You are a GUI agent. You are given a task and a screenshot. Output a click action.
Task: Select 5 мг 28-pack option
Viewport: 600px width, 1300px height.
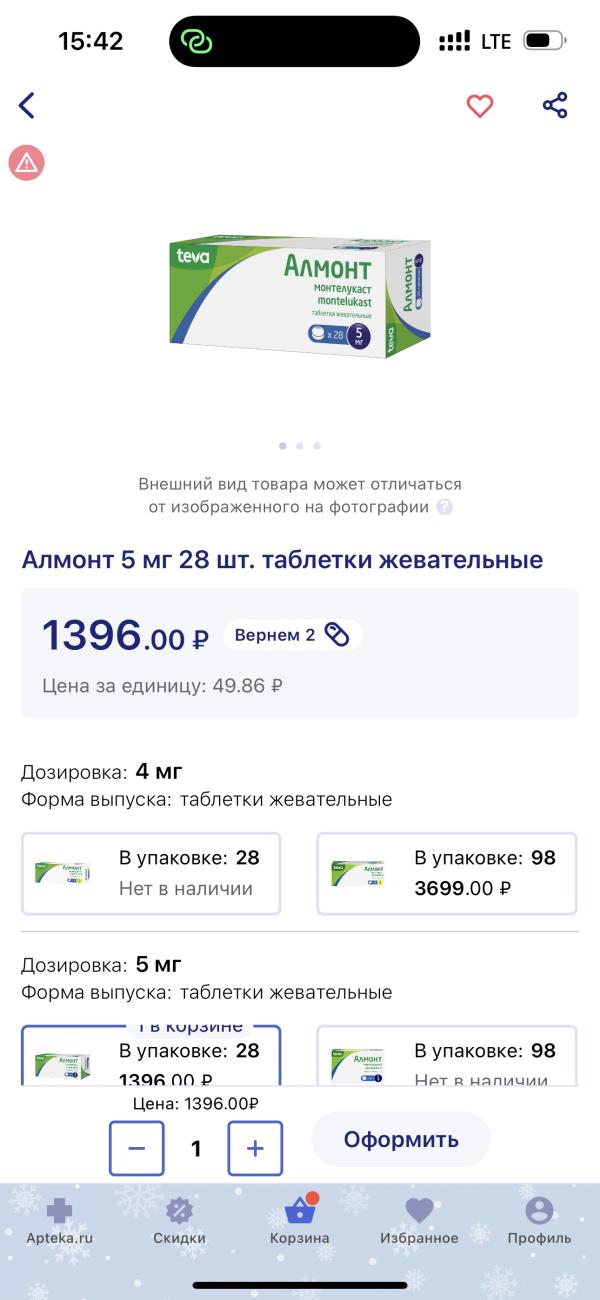[151, 1058]
